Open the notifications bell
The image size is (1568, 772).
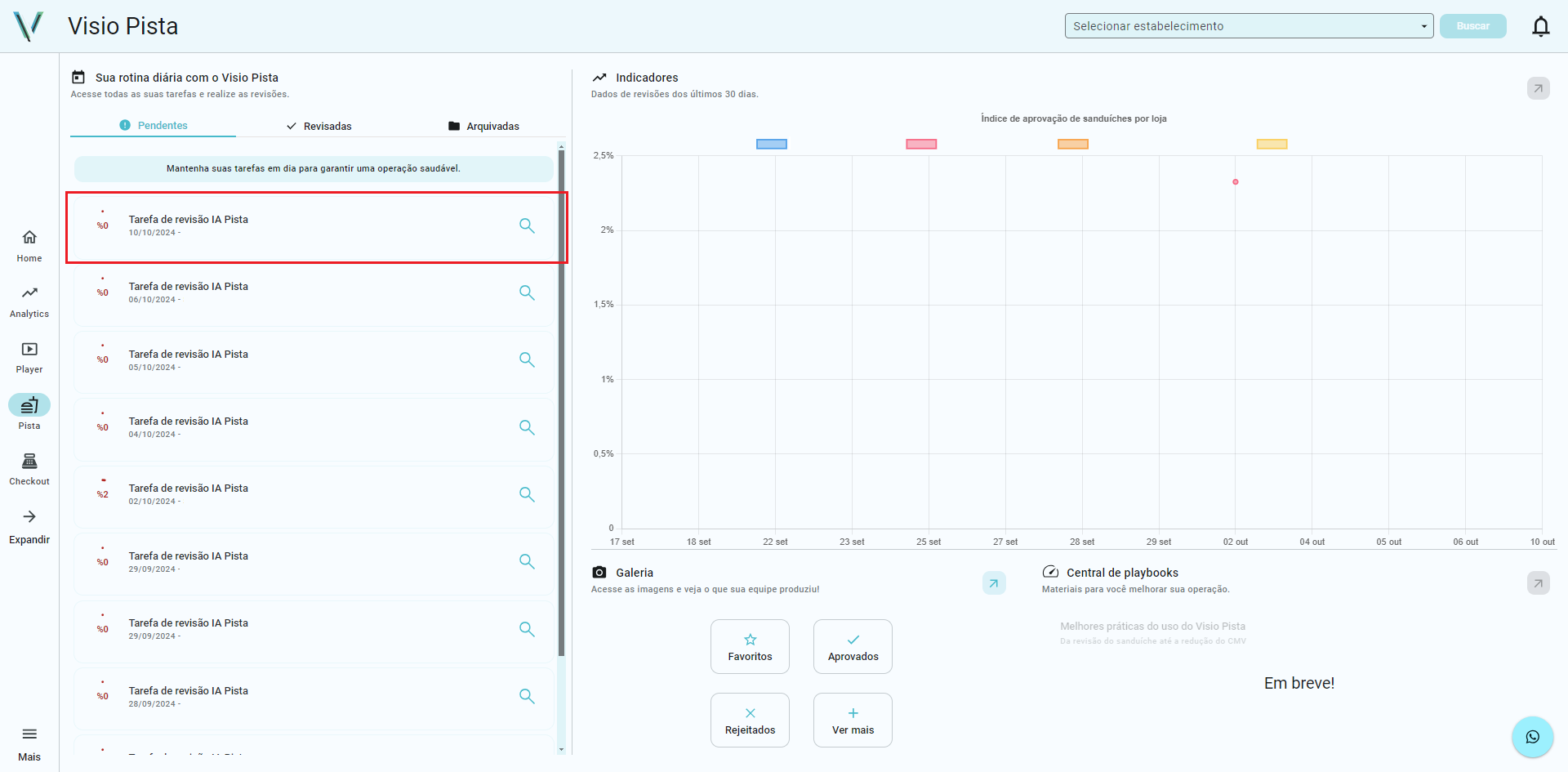coord(1540,26)
